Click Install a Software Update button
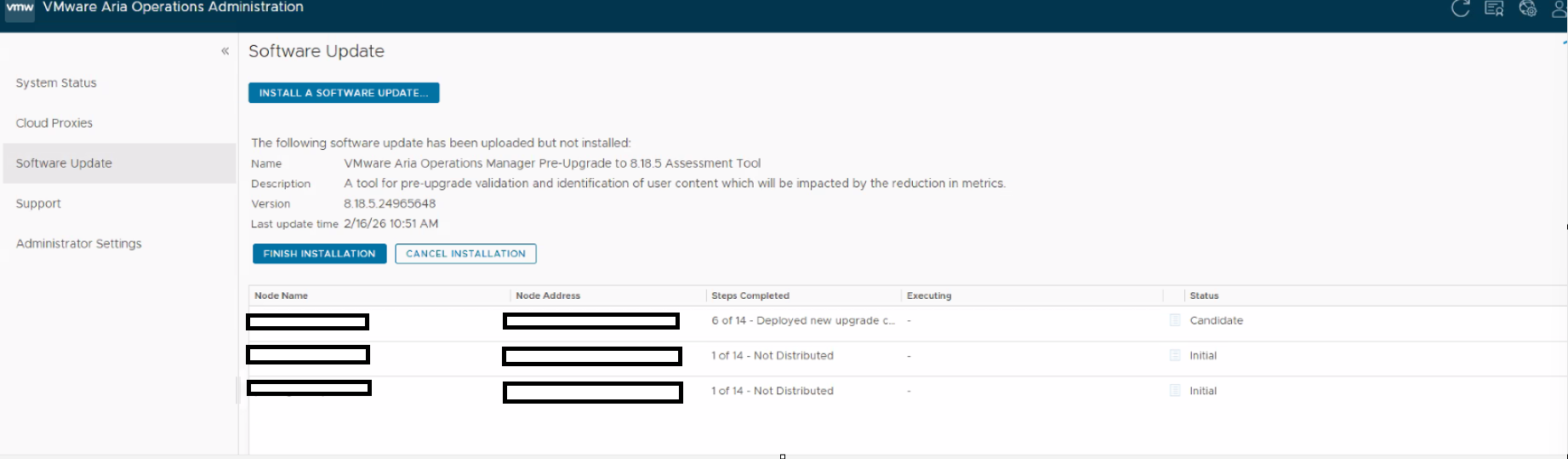Image resolution: width=1568 pixels, height=459 pixels. click(x=344, y=93)
